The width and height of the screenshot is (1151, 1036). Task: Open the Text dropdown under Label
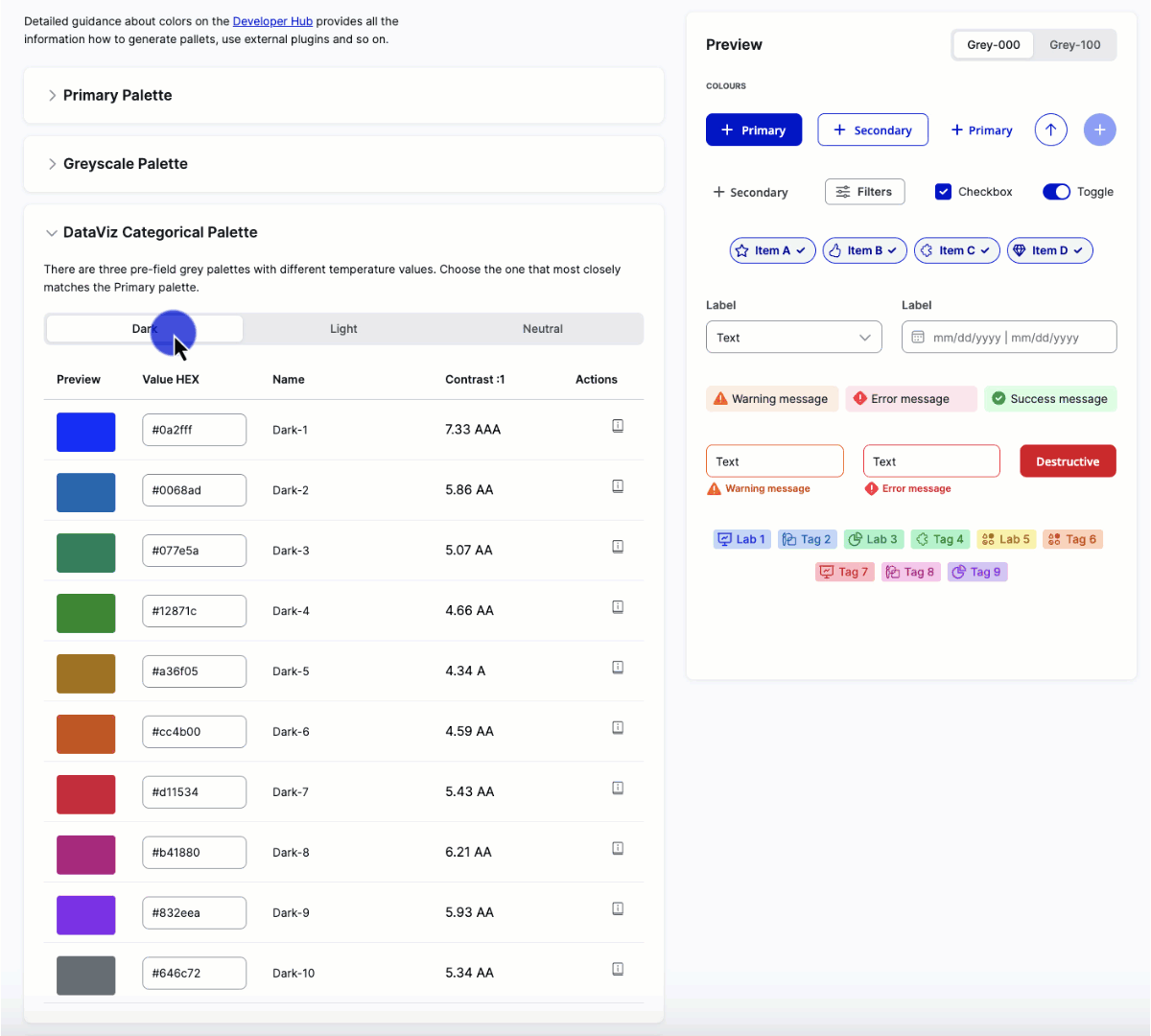793,338
